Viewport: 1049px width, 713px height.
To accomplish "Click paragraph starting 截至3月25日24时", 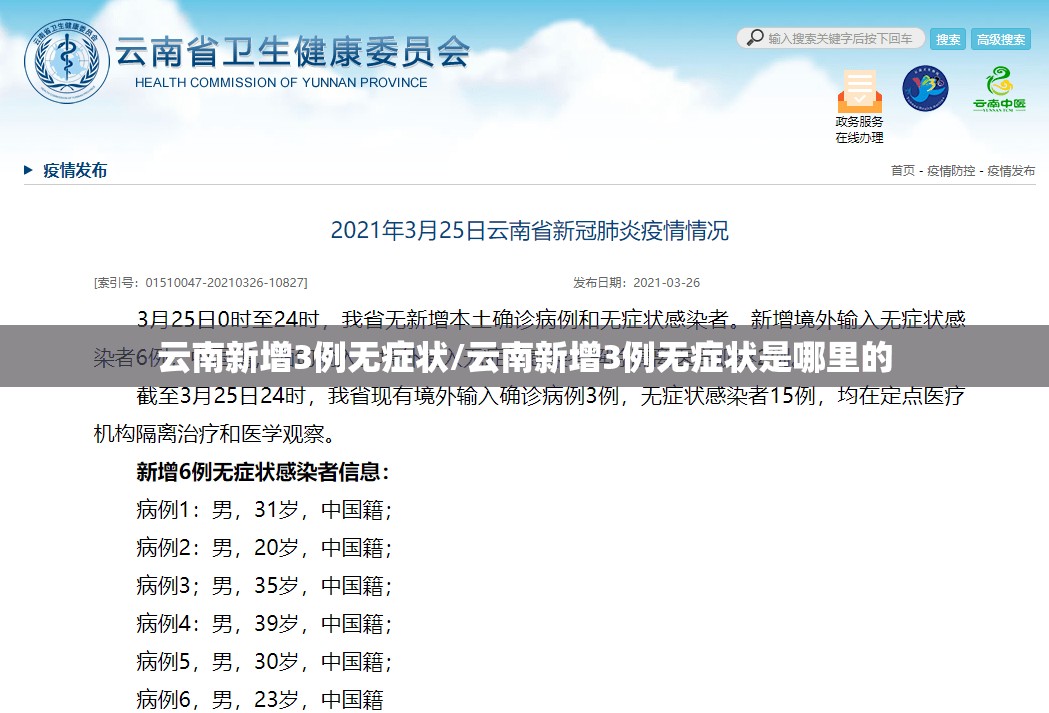I will pos(529,415).
